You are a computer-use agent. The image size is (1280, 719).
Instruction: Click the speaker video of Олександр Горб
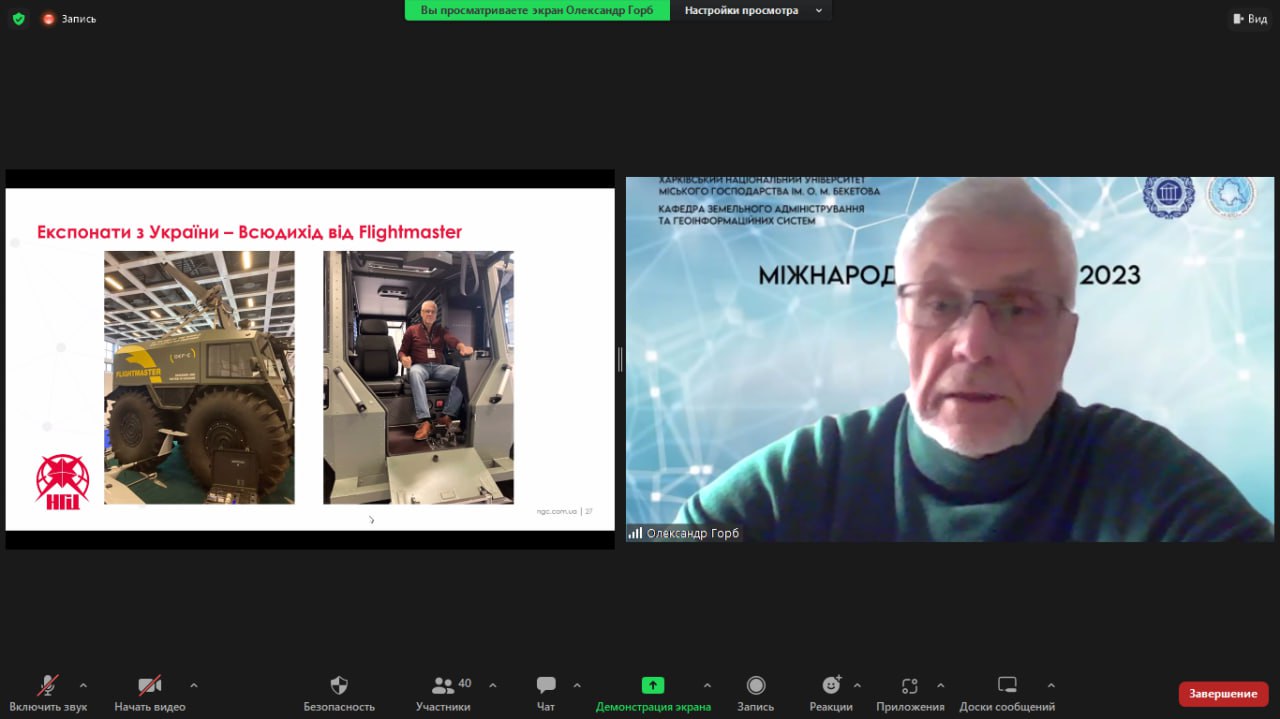[x=950, y=360]
